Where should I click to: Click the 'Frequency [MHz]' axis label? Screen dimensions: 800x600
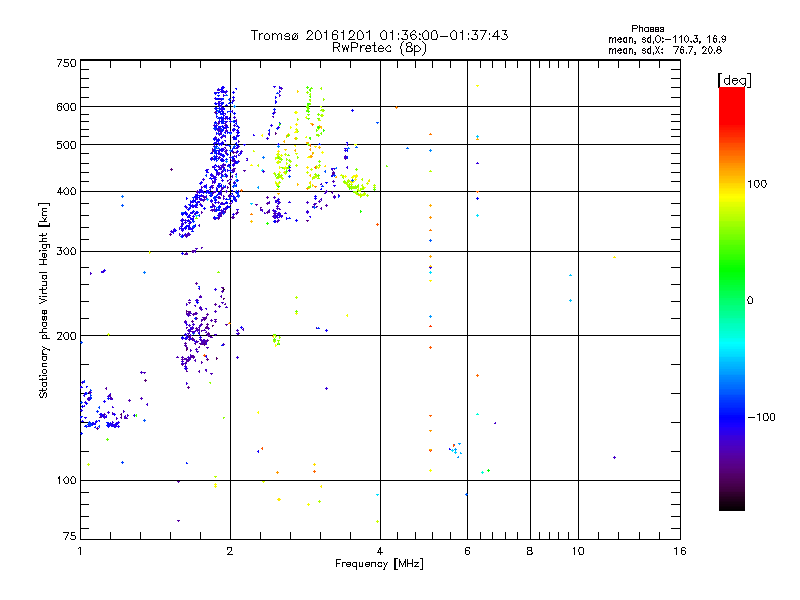(379, 564)
